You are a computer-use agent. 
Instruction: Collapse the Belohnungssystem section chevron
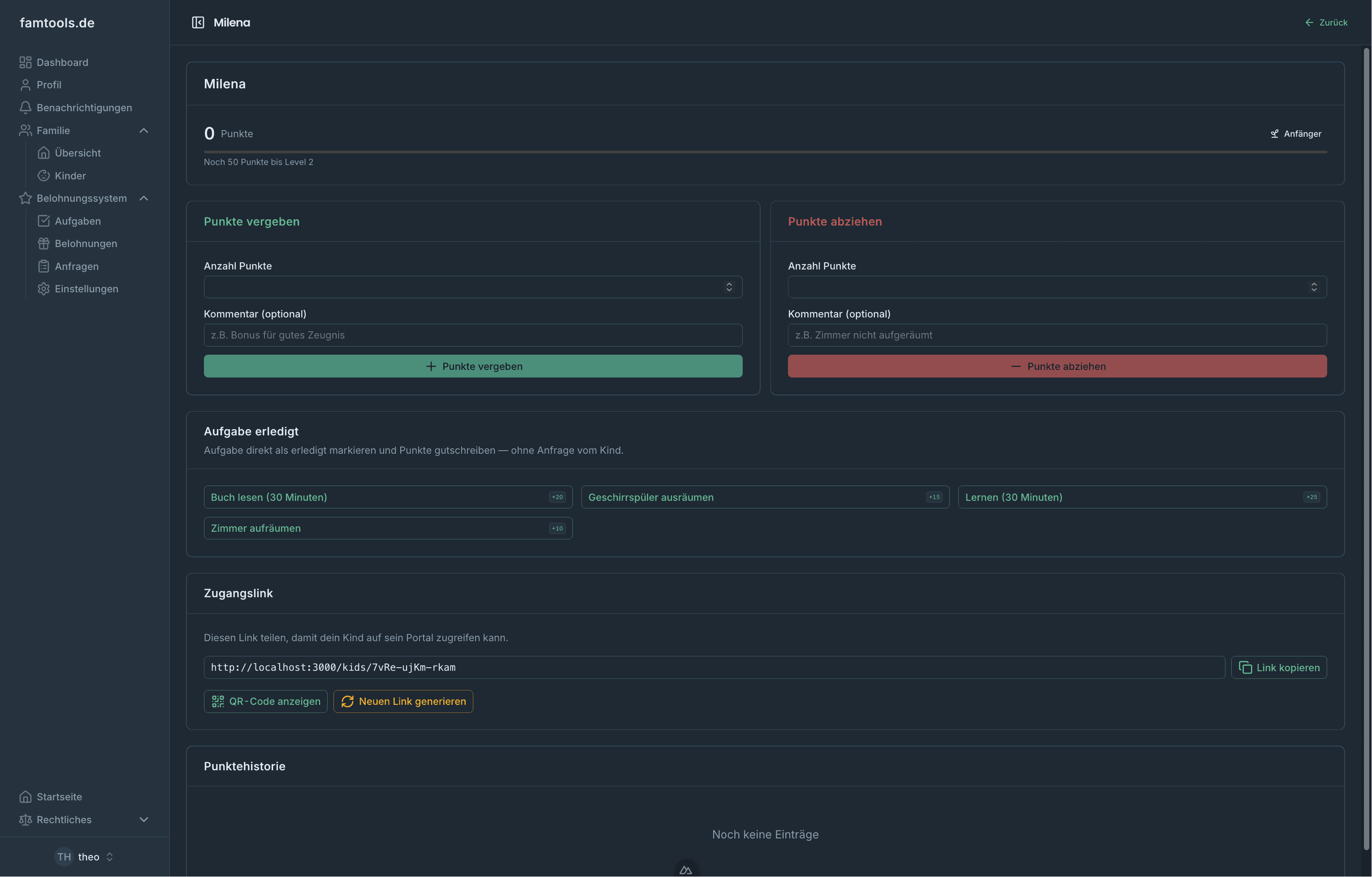coord(143,198)
